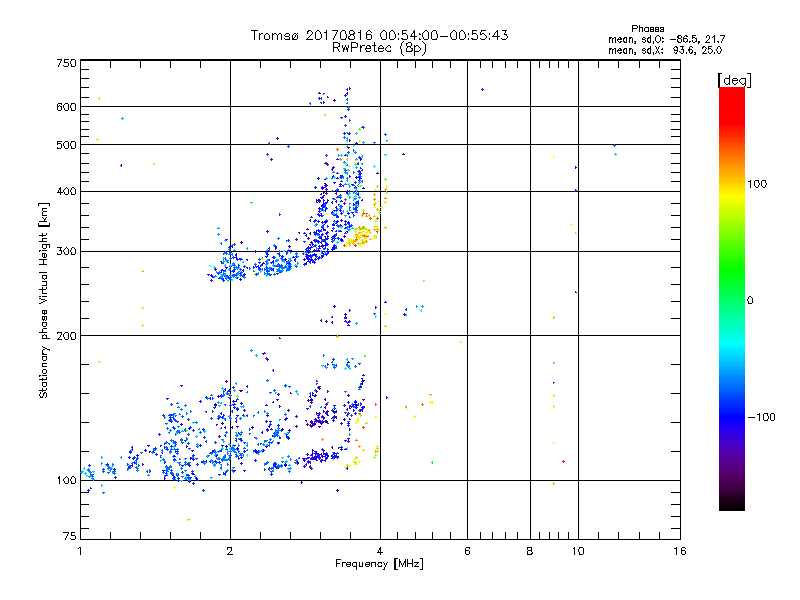This screenshot has width=800, height=600.
Task: Click the colorbar '-100' tick label
Action: click(x=762, y=417)
